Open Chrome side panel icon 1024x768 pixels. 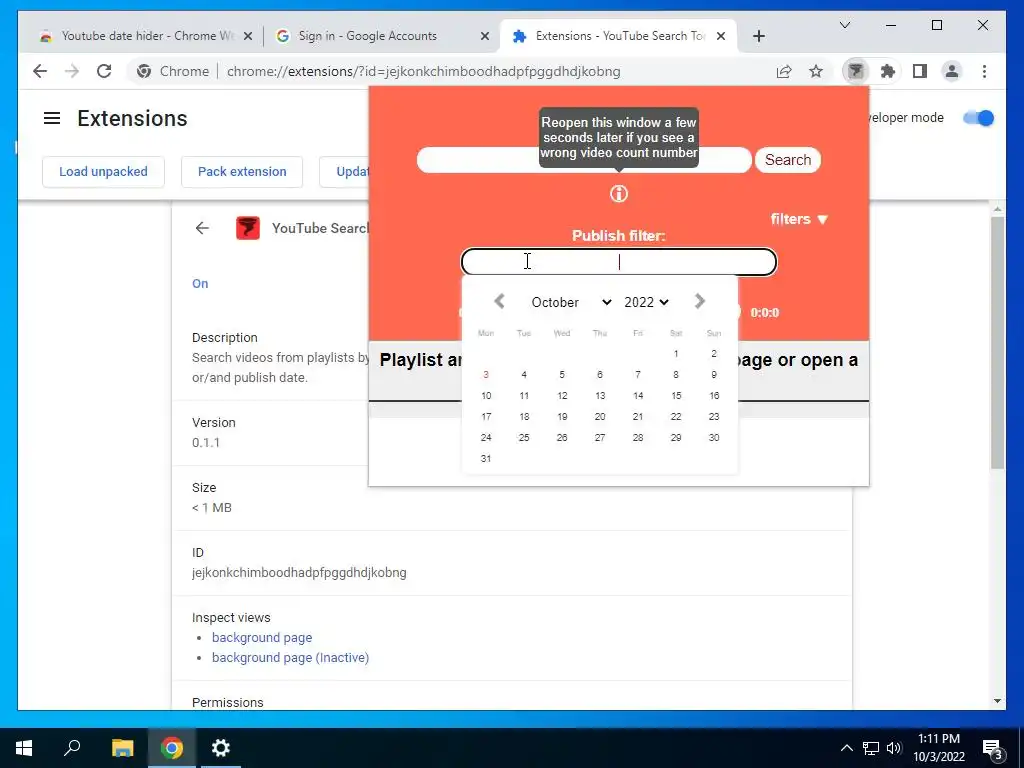(920, 71)
